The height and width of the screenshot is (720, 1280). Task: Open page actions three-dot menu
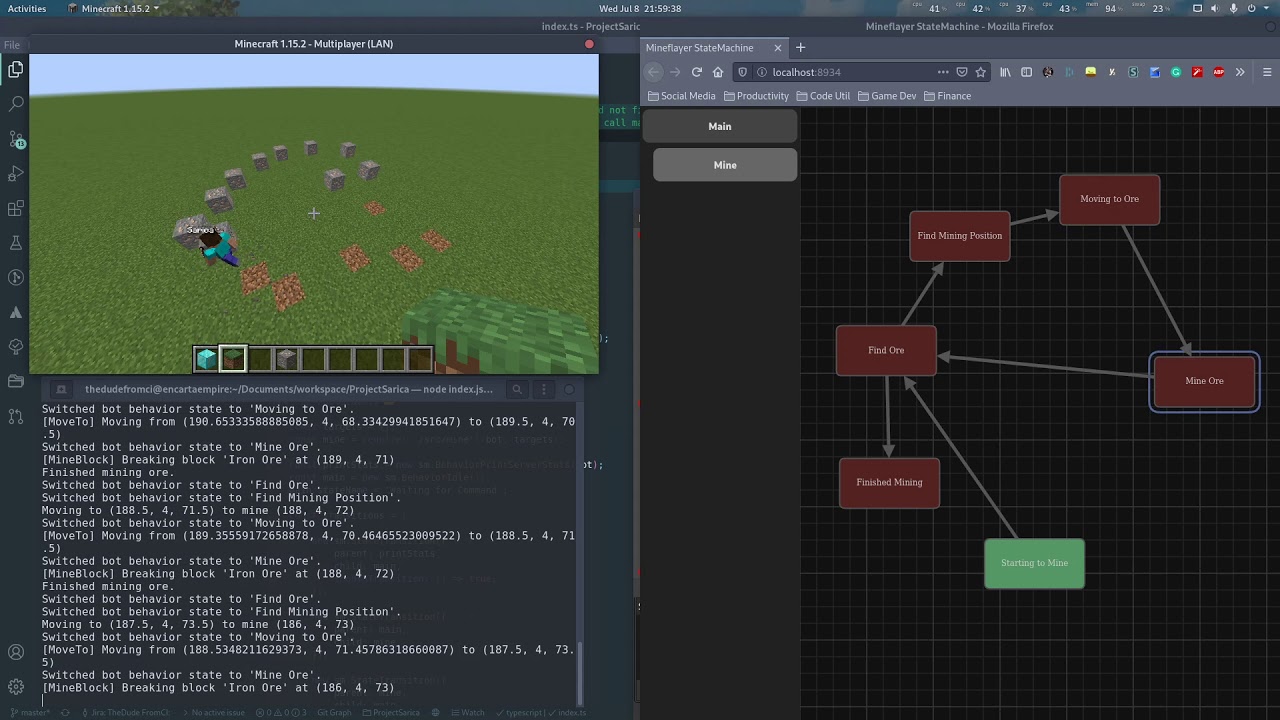(943, 72)
